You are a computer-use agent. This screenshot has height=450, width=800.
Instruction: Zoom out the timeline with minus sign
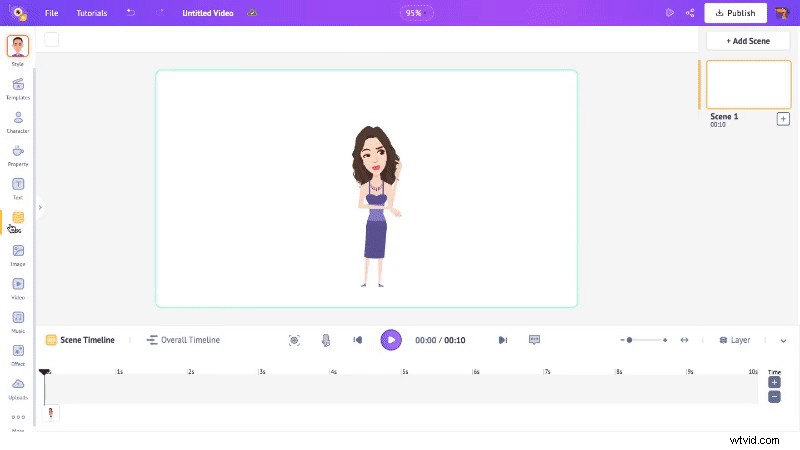pyautogui.click(x=622, y=340)
